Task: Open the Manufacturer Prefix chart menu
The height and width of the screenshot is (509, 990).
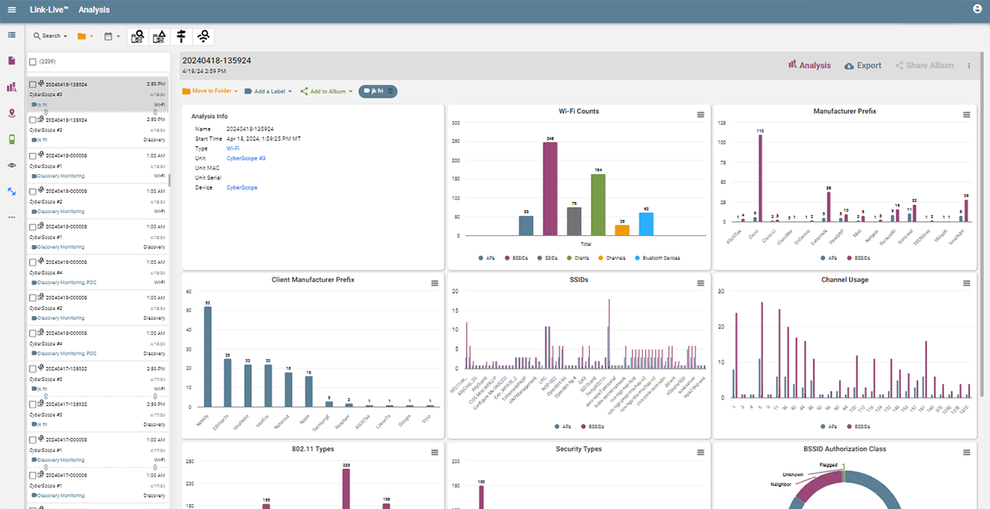Action: [x=966, y=115]
